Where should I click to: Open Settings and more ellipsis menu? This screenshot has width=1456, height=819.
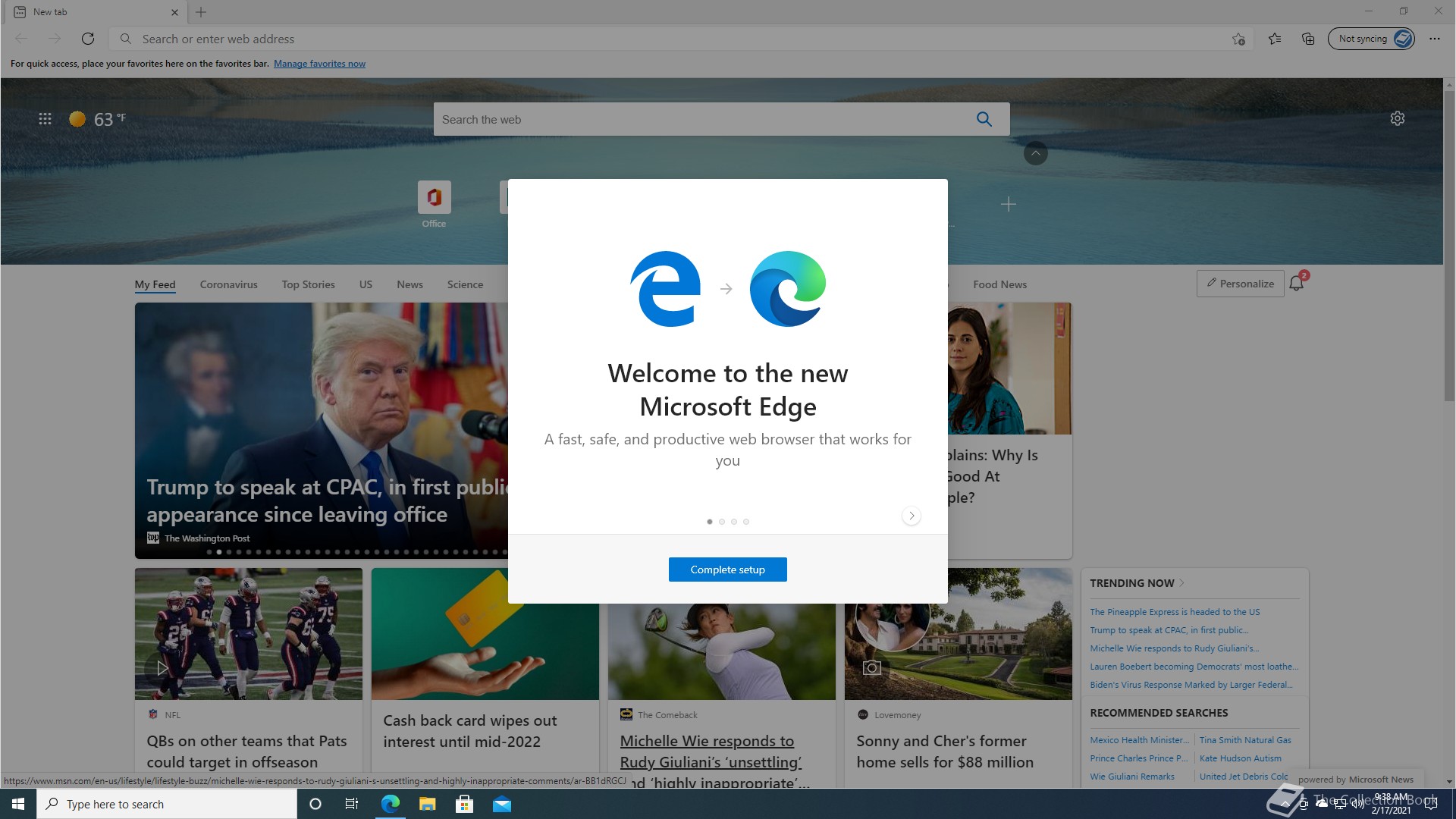pyautogui.click(x=1434, y=39)
